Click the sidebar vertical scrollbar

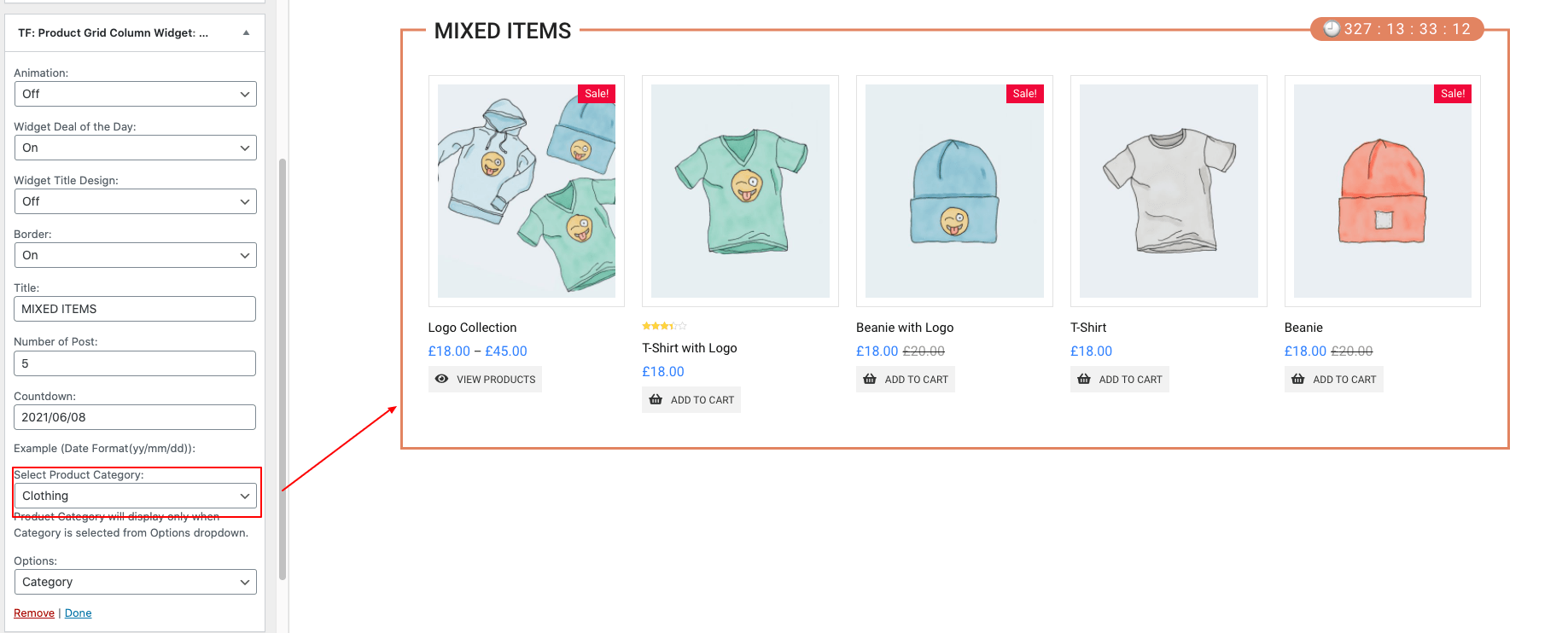283,367
